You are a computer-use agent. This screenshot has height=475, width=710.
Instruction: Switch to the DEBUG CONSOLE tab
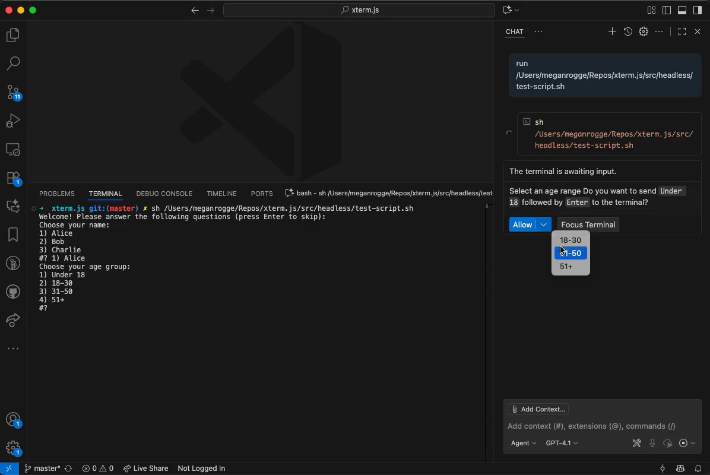click(x=164, y=193)
